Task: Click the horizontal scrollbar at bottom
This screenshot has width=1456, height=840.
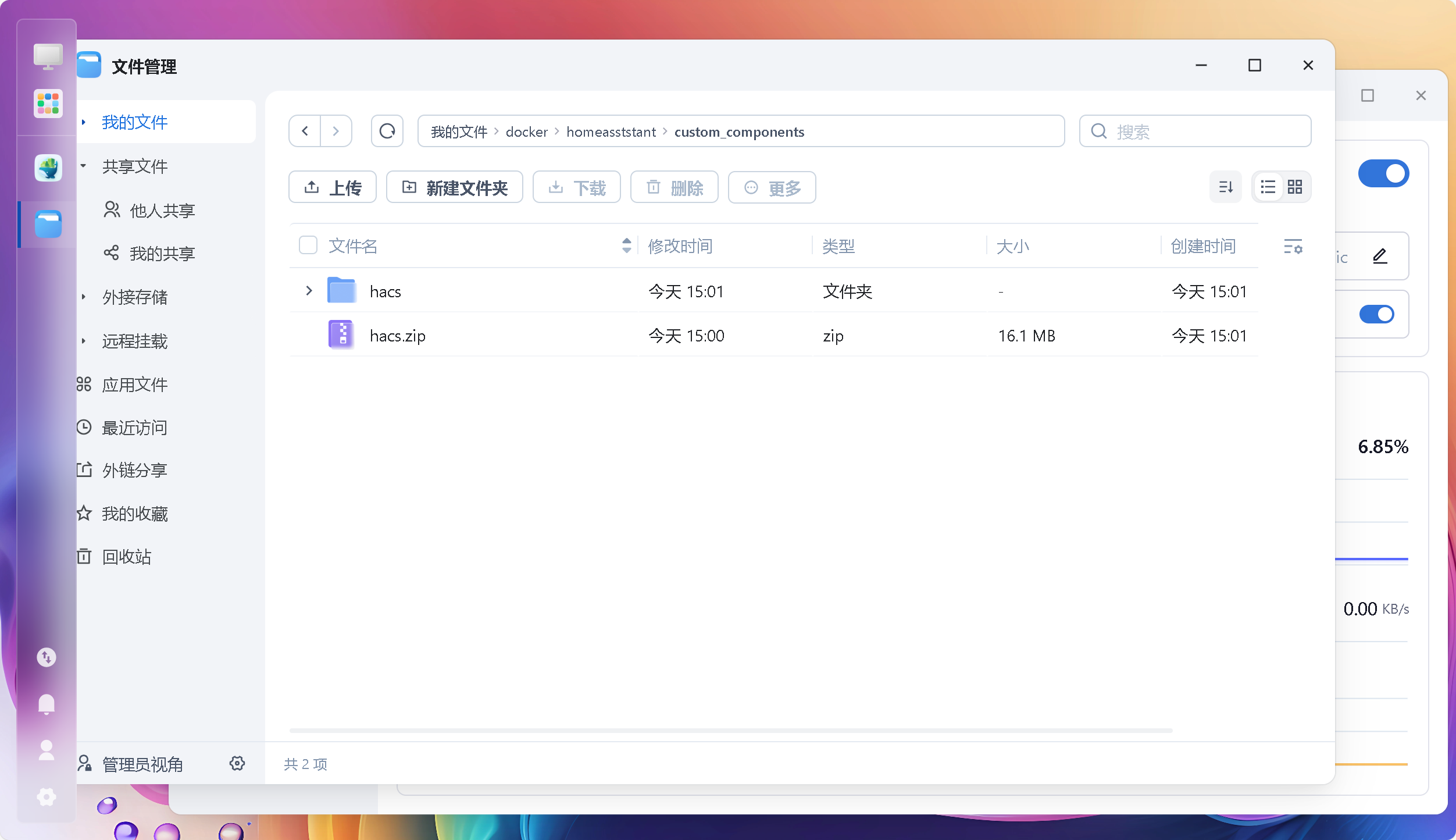Action: pos(731,731)
